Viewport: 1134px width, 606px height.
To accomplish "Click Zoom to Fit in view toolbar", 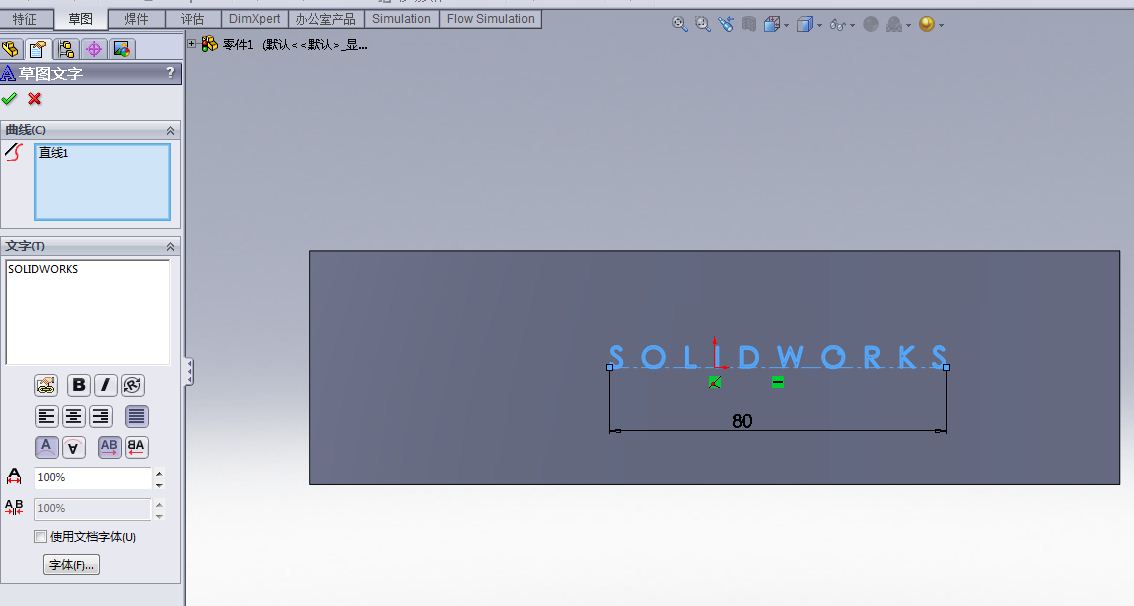I will coord(680,24).
